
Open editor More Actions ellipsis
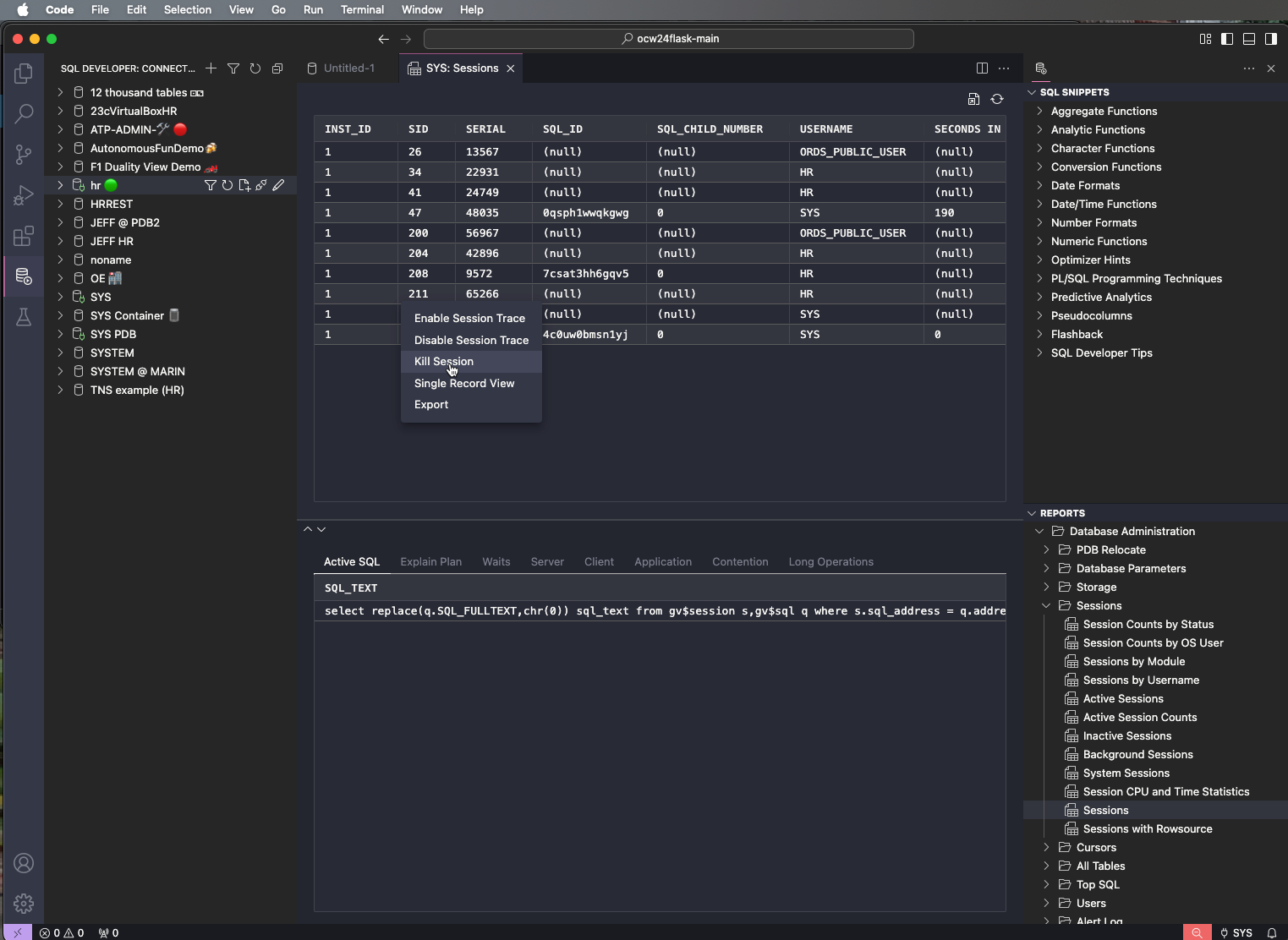click(1004, 68)
